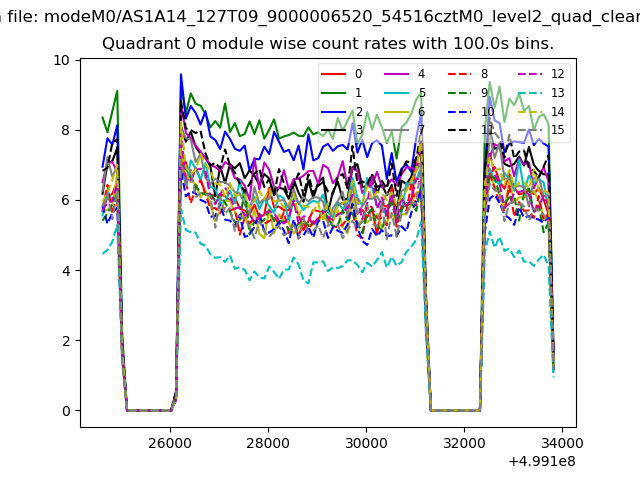Select legend label 9 for green dashed line

pyautogui.click(x=484, y=93)
